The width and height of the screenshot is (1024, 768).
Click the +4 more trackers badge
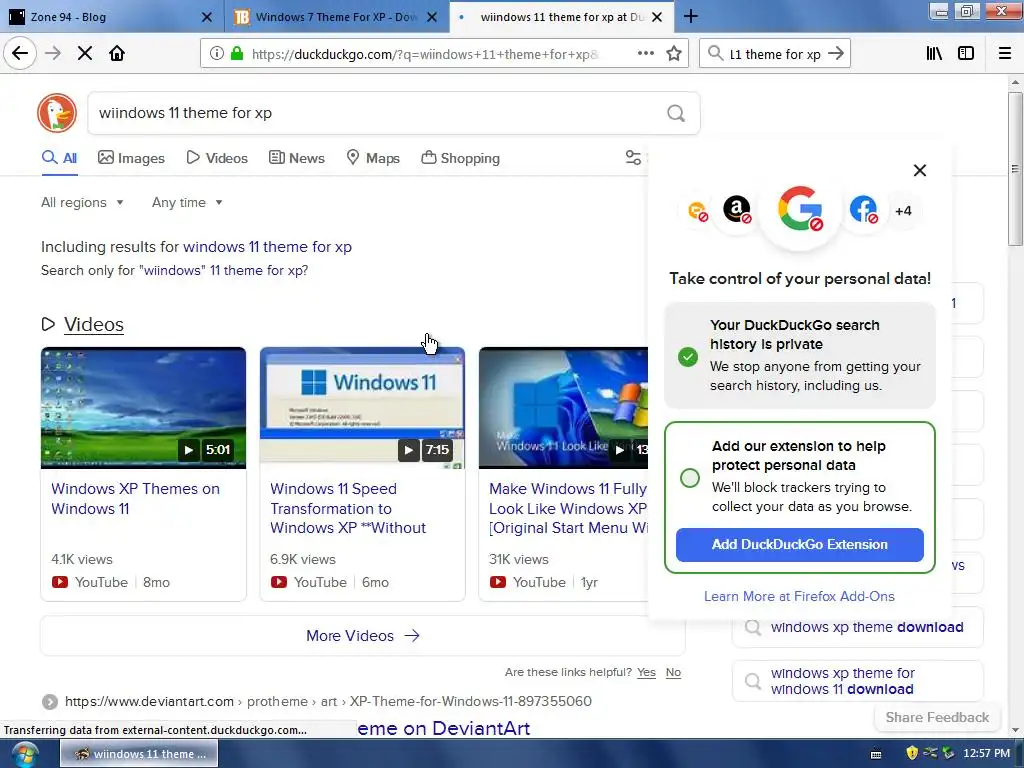[x=903, y=211]
